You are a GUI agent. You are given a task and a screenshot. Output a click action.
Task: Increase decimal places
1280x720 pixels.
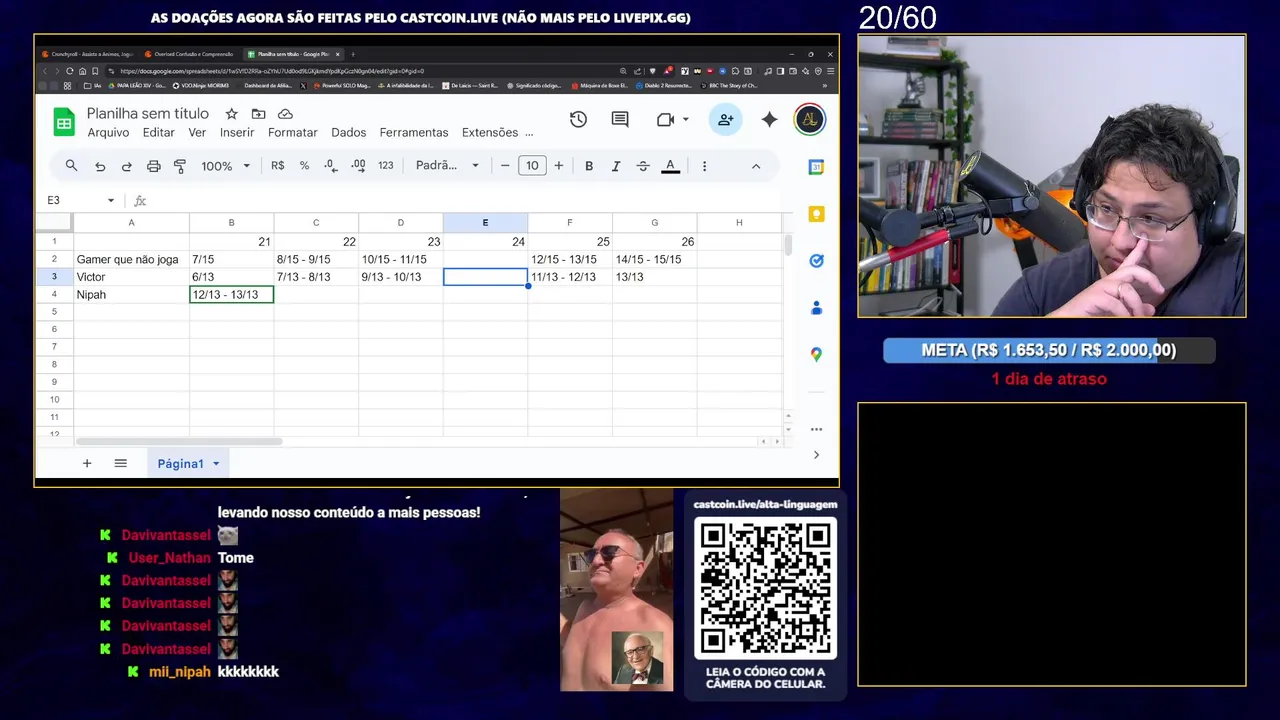[x=358, y=166]
